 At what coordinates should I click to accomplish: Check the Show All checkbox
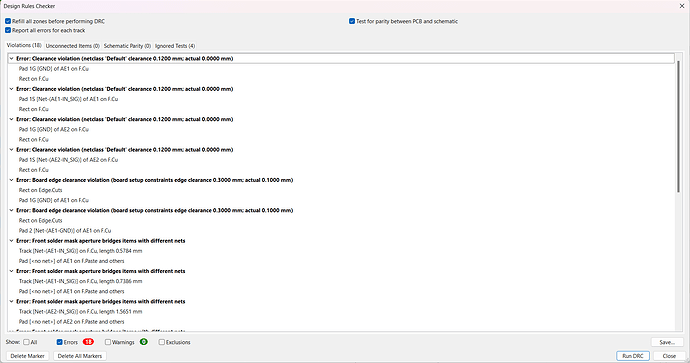coord(26,342)
